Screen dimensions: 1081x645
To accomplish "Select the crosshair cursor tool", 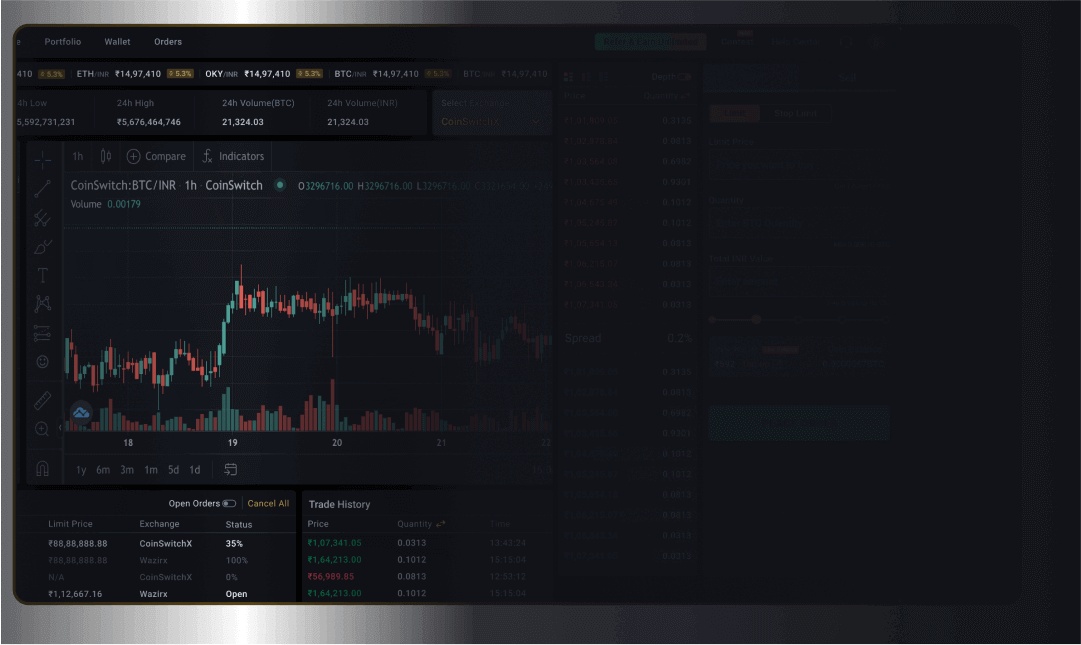I will [x=42, y=157].
